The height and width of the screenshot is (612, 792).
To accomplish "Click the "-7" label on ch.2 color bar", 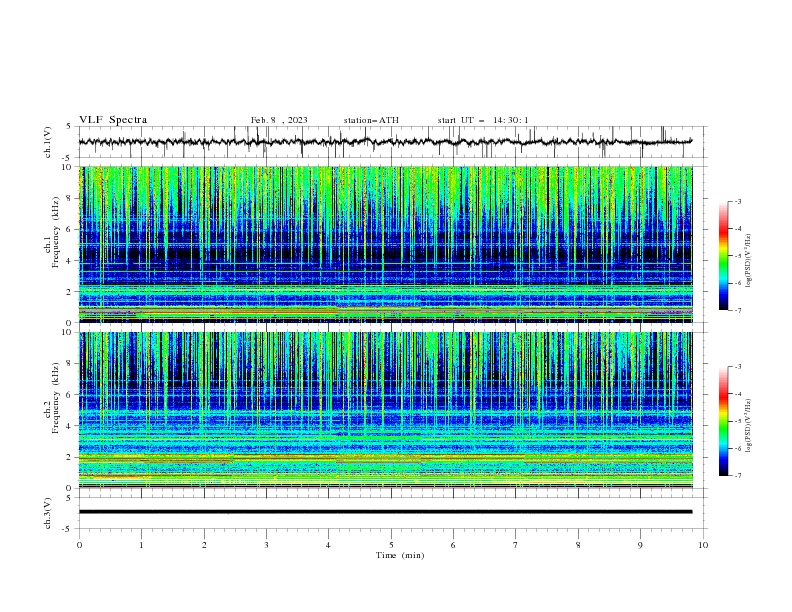I will (x=737, y=475).
